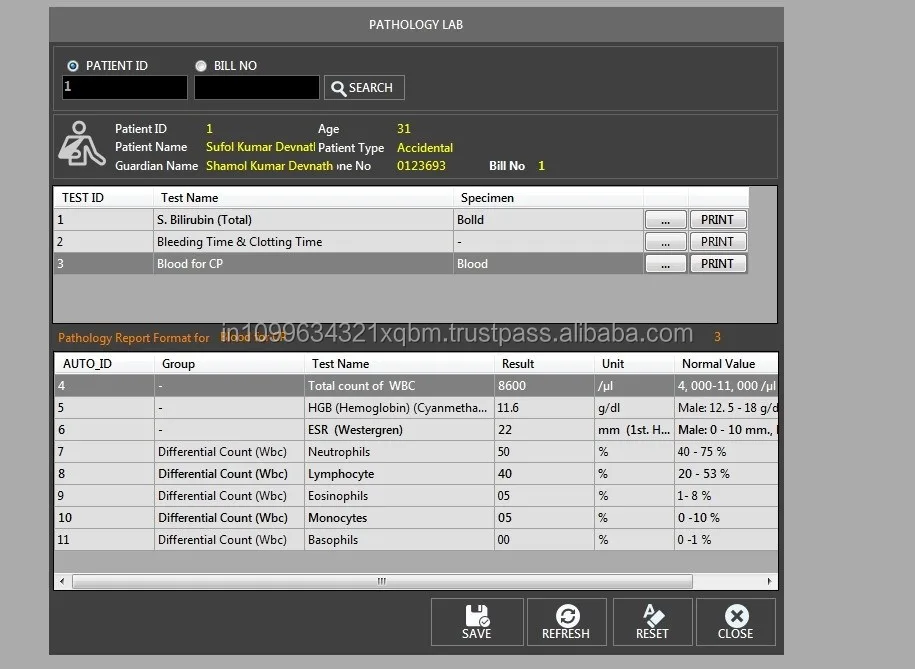Click the Save floppy disk icon
Image resolution: width=915 pixels, height=669 pixels.
476,616
